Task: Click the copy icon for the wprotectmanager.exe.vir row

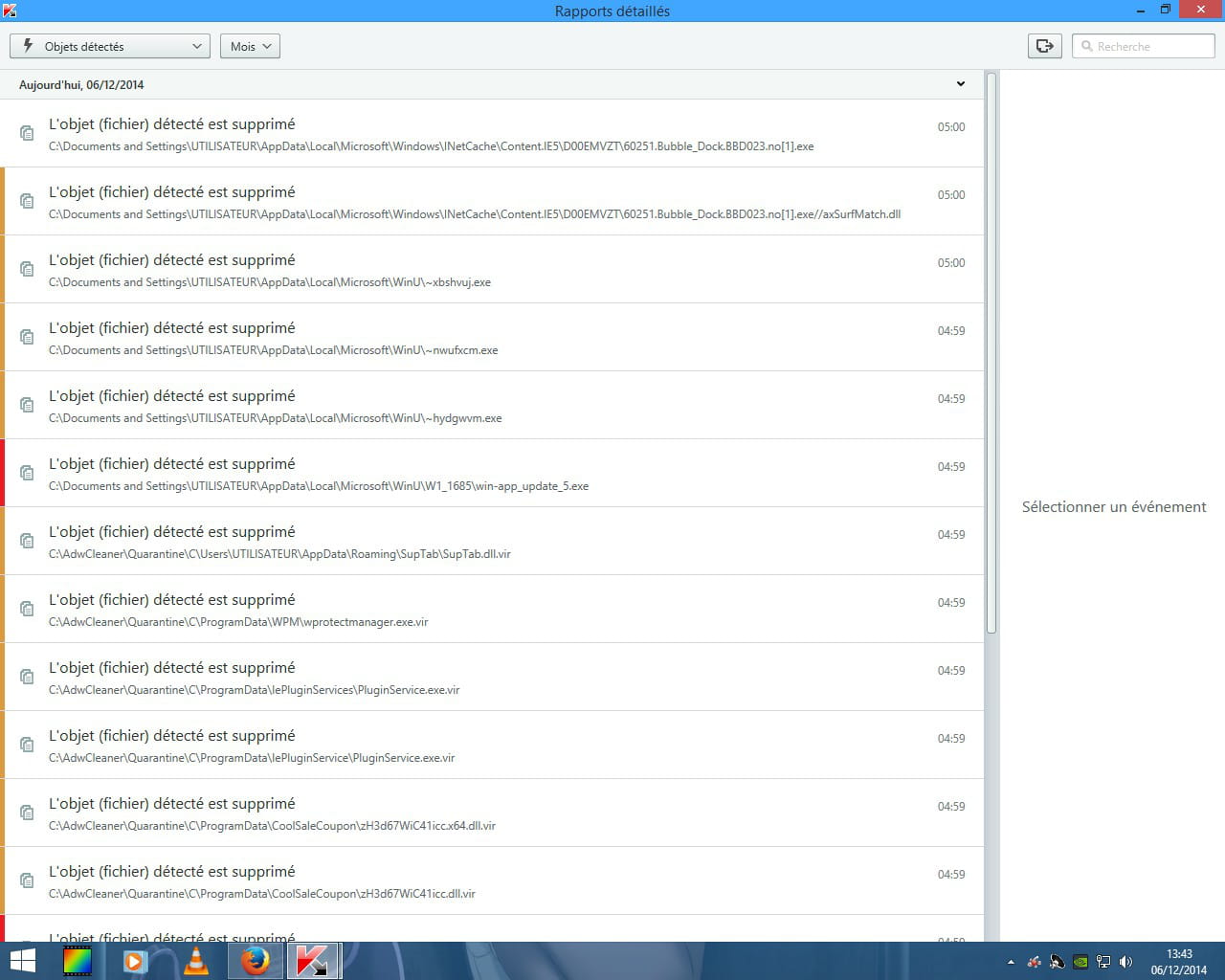Action: 27,609
